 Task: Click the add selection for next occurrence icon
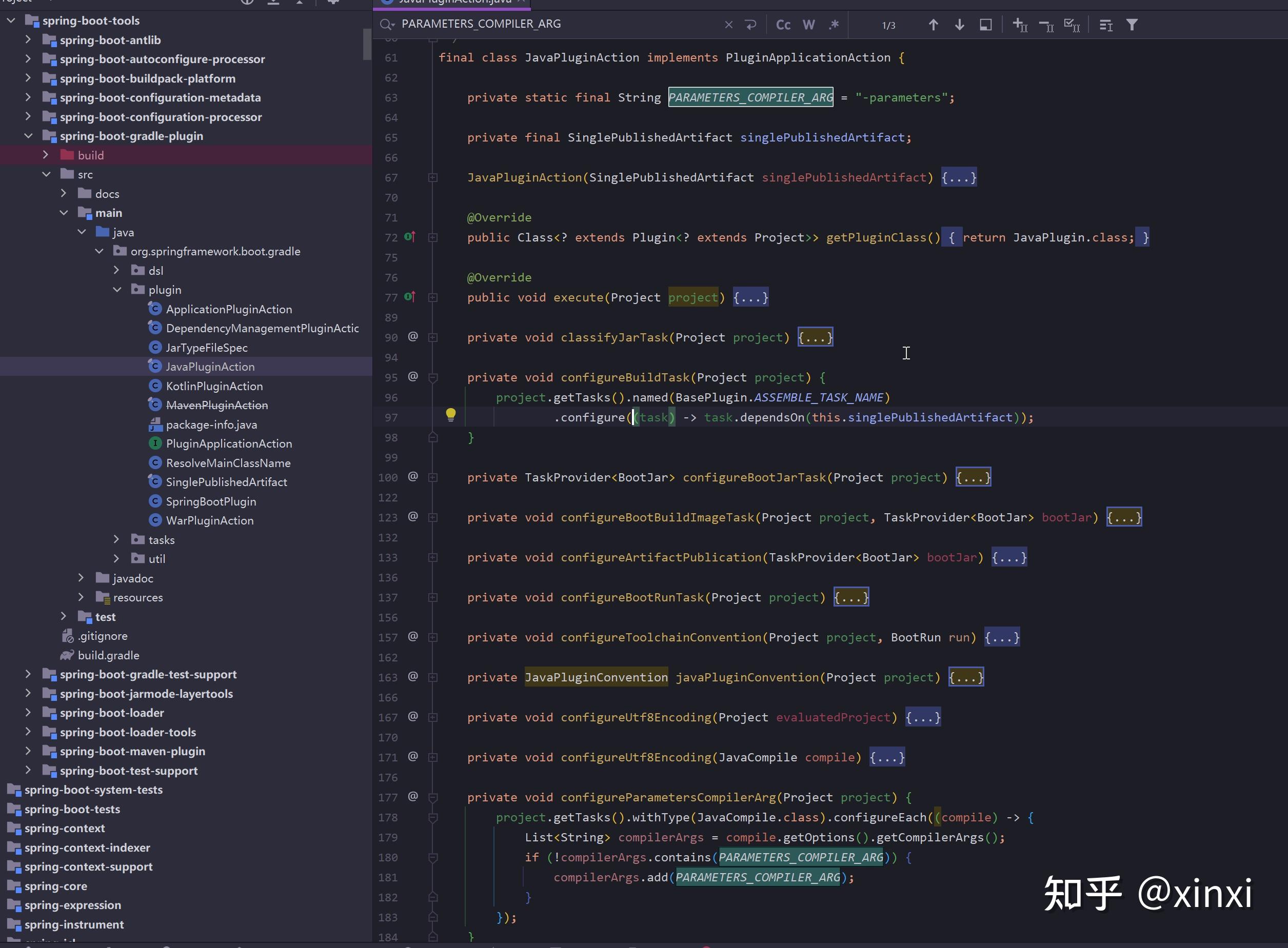1020,25
